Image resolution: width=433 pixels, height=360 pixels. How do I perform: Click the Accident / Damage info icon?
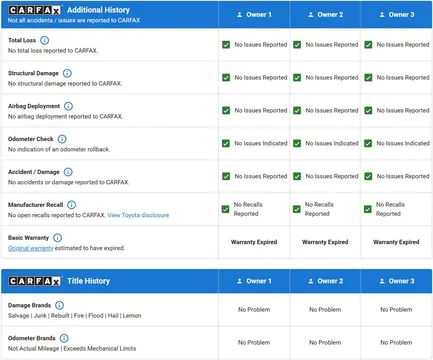pos(68,172)
